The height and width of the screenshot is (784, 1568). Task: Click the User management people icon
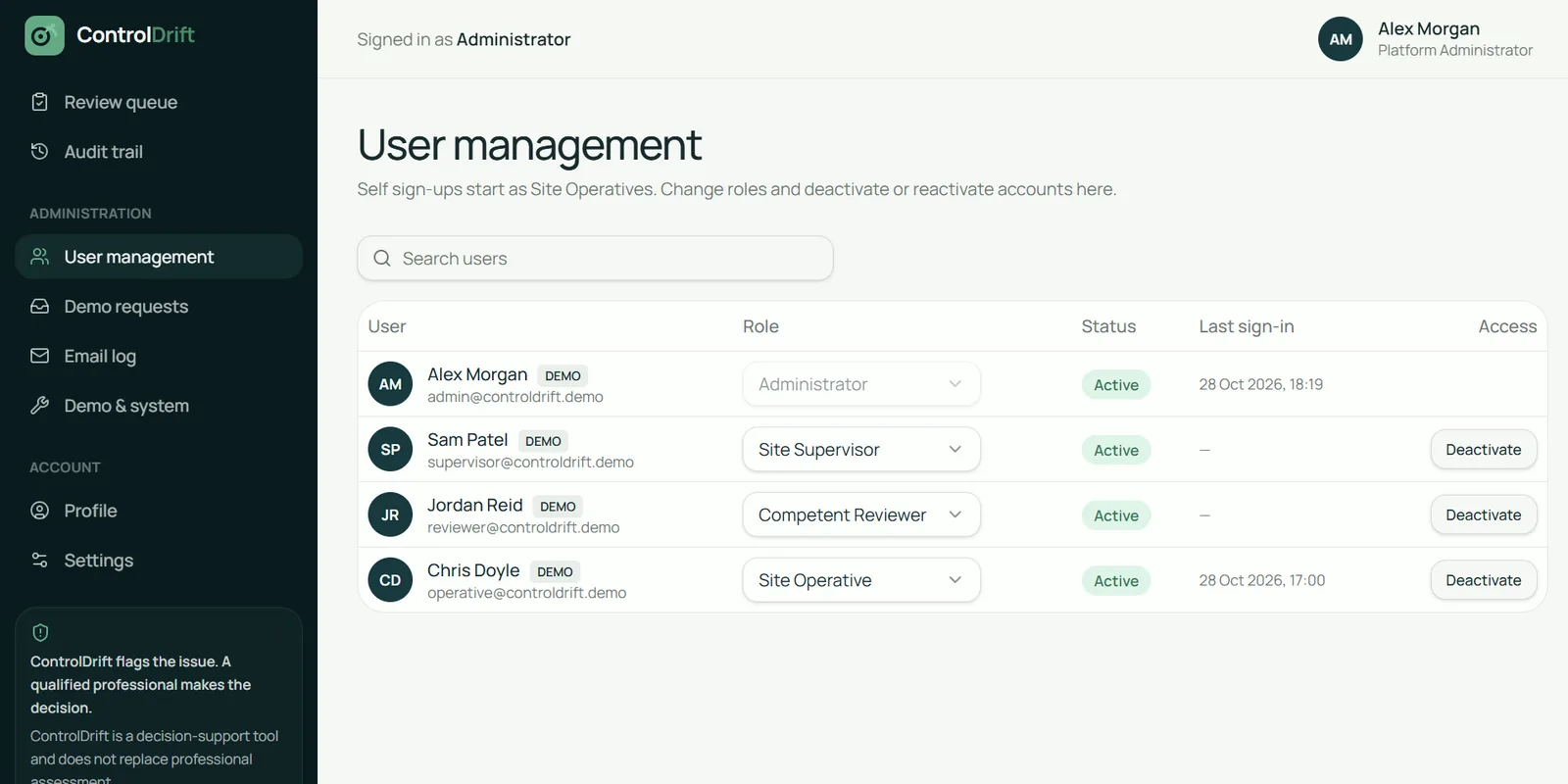click(40, 256)
